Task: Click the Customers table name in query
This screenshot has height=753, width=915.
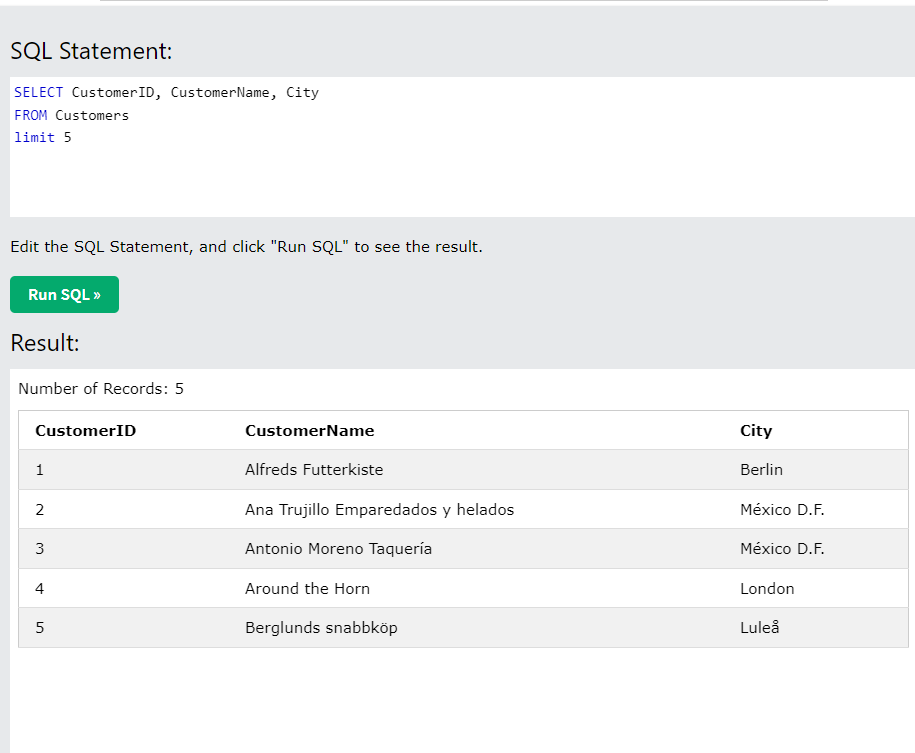Action: 92,115
